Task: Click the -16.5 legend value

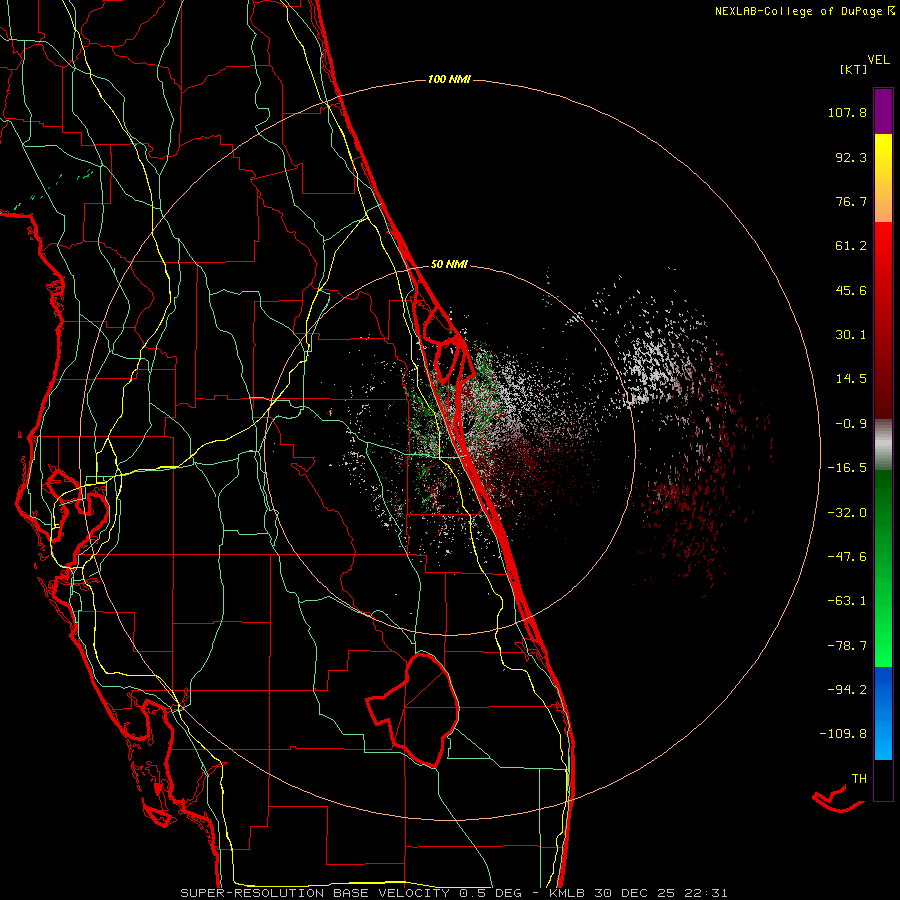Action: click(847, 468)
